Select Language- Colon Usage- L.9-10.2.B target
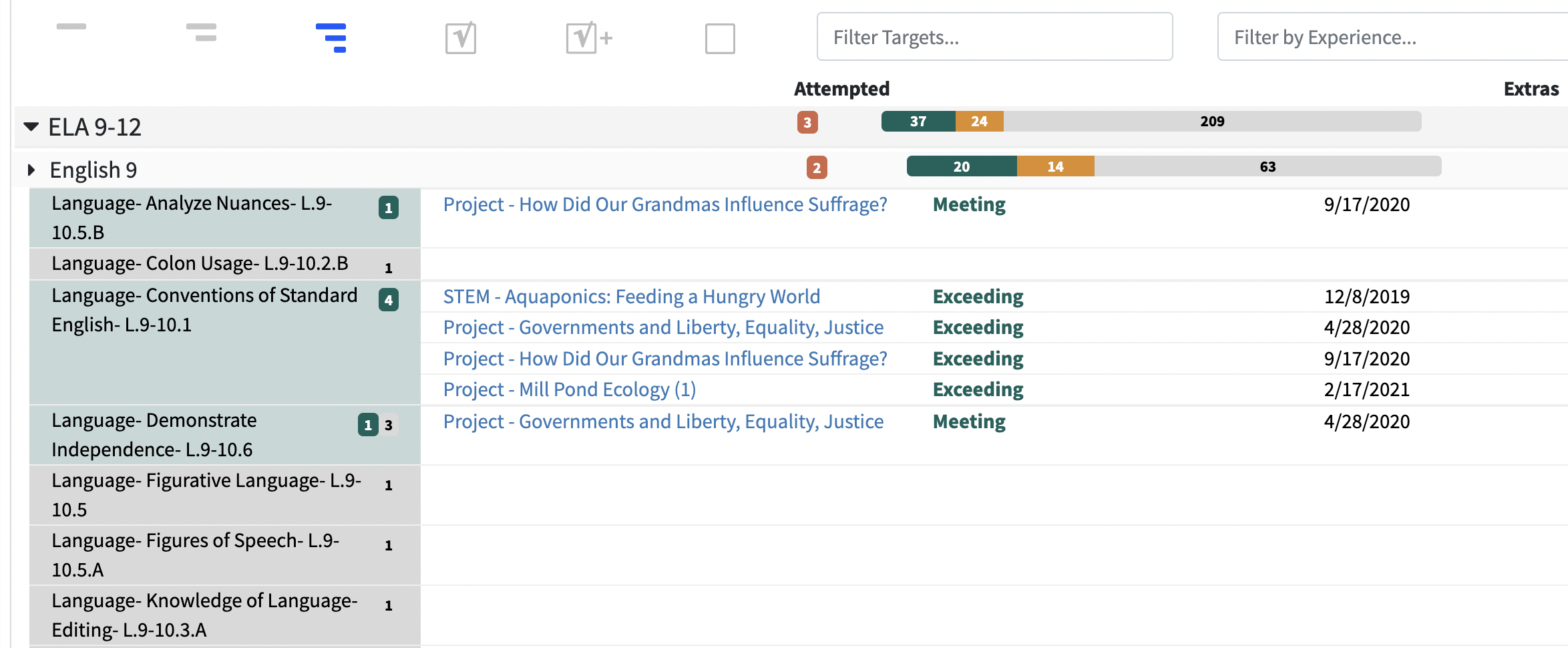The image size is (1568, 648). pyautogui.click(x=200, y=264)
